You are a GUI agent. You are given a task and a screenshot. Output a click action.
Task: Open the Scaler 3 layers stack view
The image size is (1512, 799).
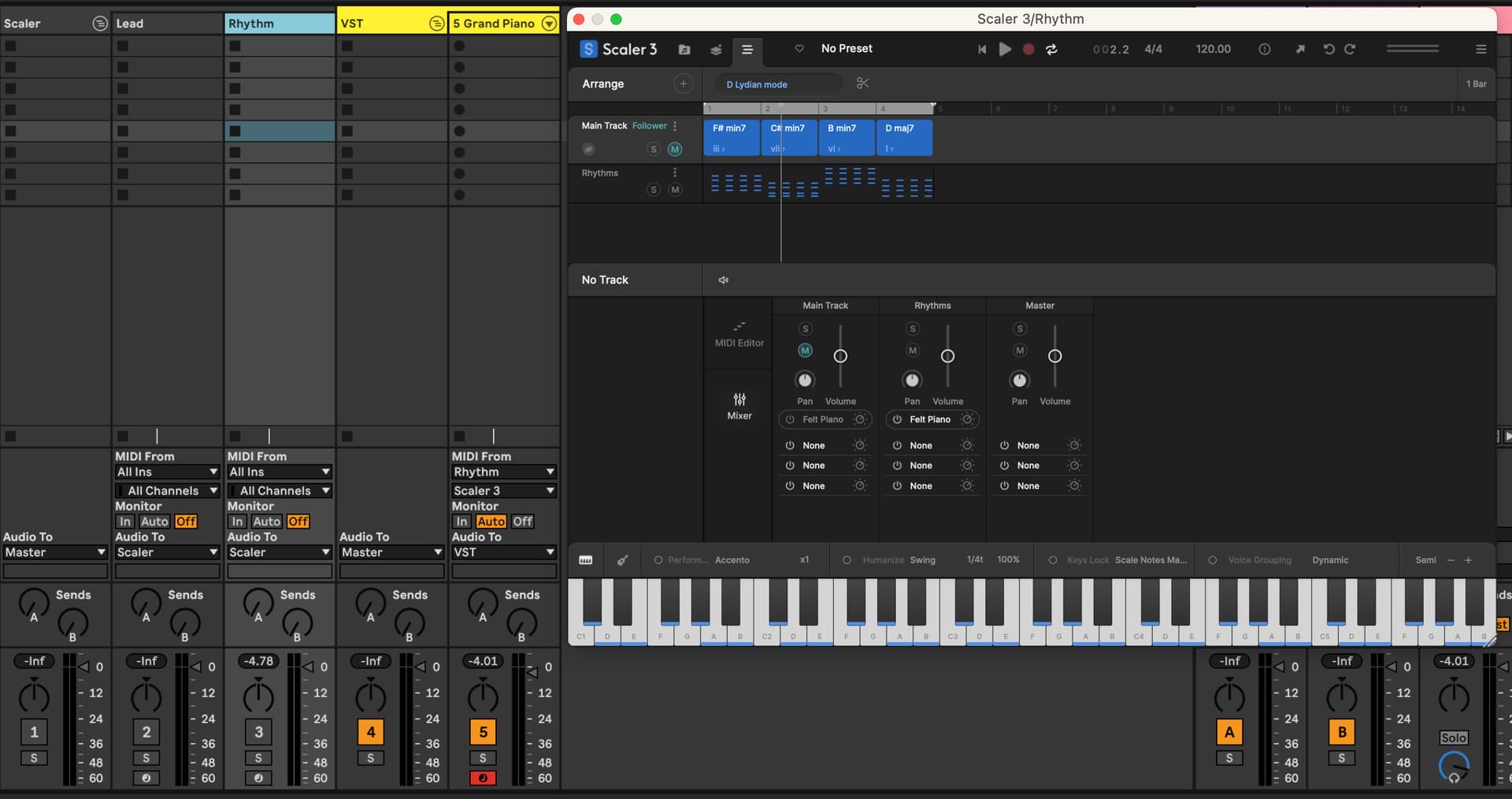click(x=716, y=49)
